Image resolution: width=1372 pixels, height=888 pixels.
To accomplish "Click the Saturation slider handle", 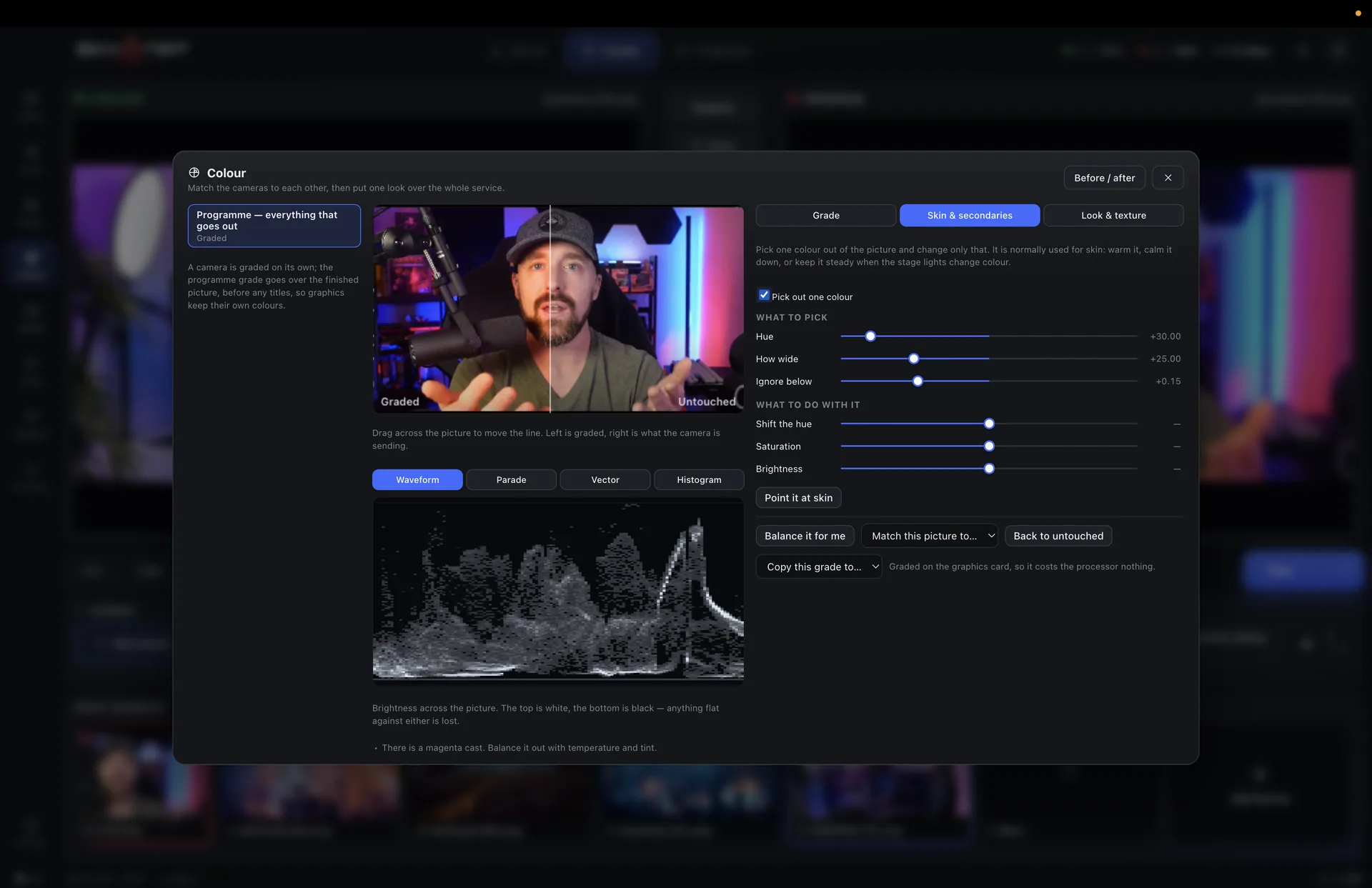I will click(989, 447).
